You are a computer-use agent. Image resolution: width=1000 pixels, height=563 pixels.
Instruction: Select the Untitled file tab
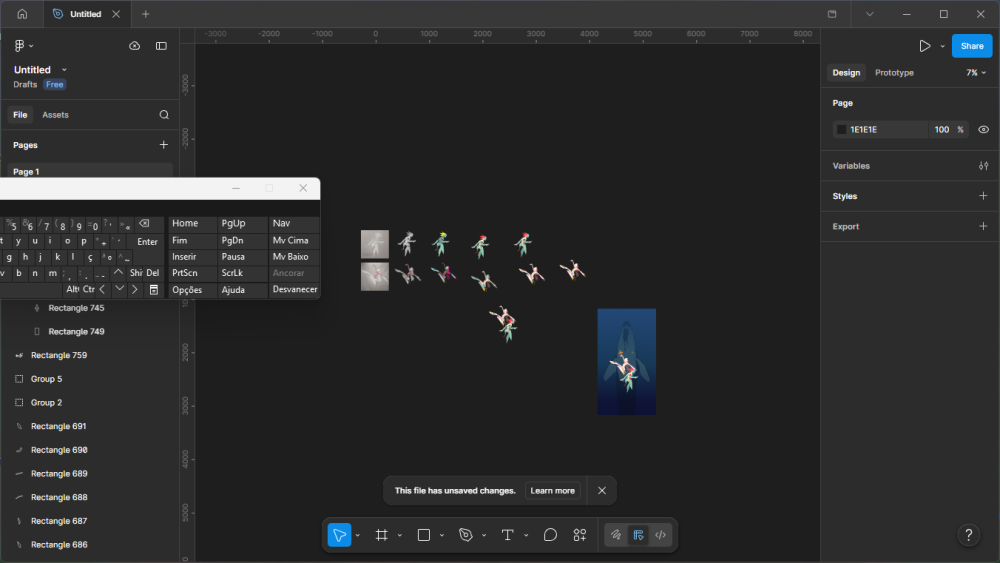tap(85, 14)
